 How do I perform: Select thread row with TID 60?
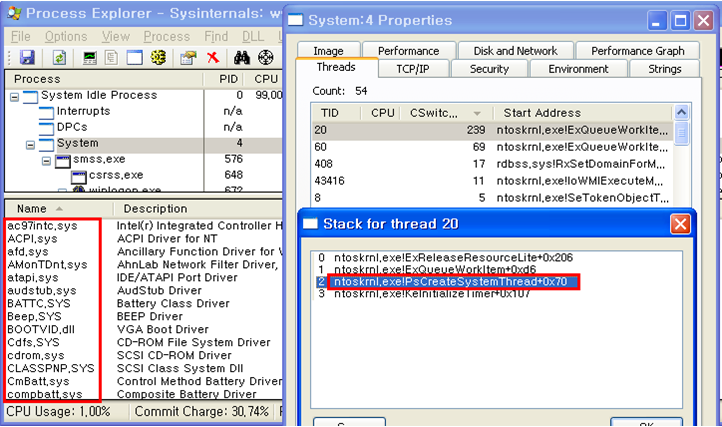point(492,147)
